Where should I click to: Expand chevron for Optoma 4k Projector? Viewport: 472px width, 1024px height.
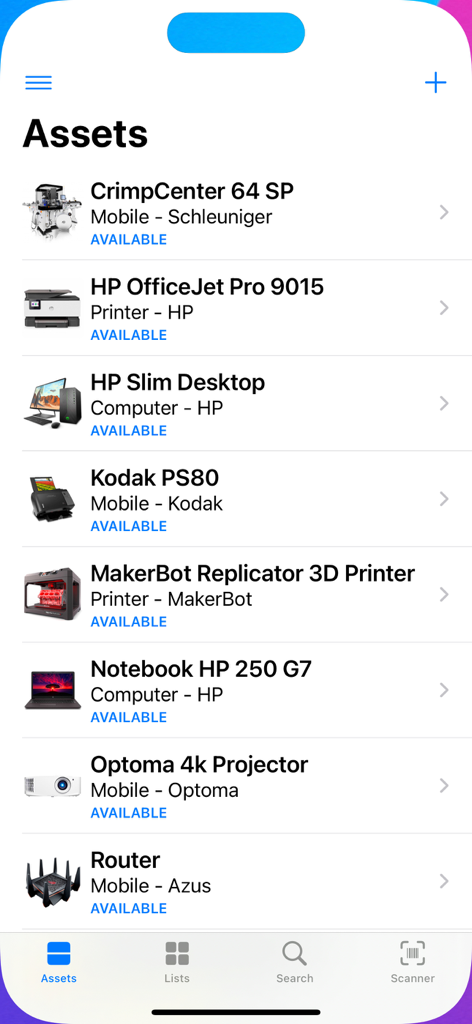tap(444, 786)
